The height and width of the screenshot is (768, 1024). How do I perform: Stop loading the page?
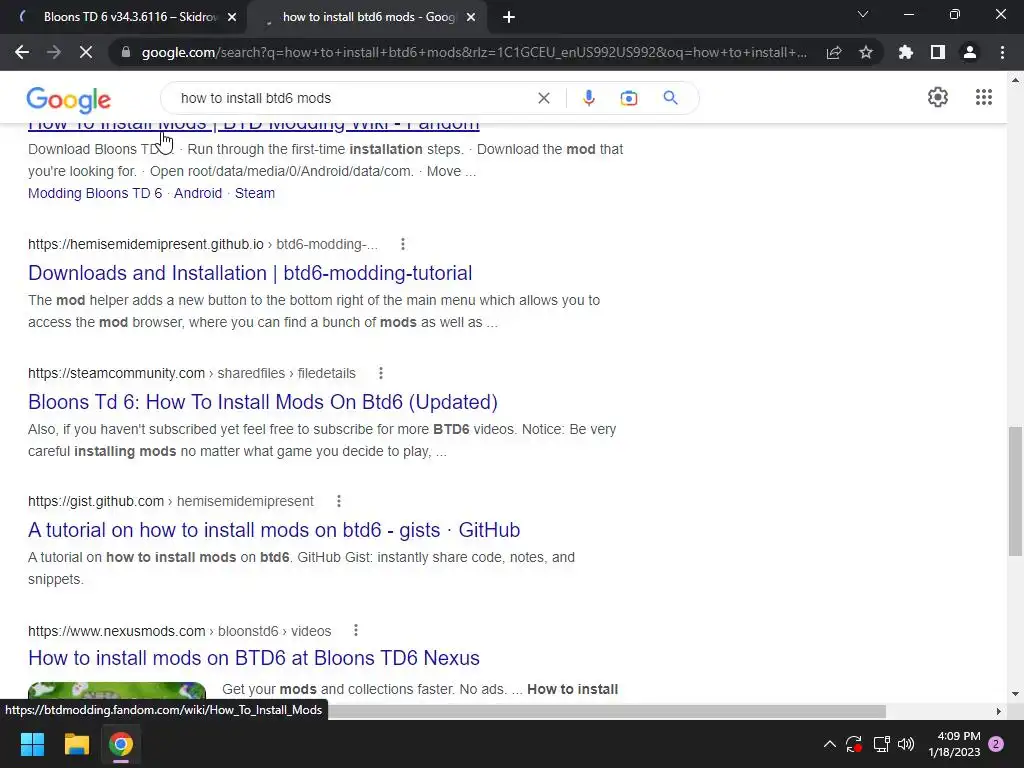coord(86,52)
